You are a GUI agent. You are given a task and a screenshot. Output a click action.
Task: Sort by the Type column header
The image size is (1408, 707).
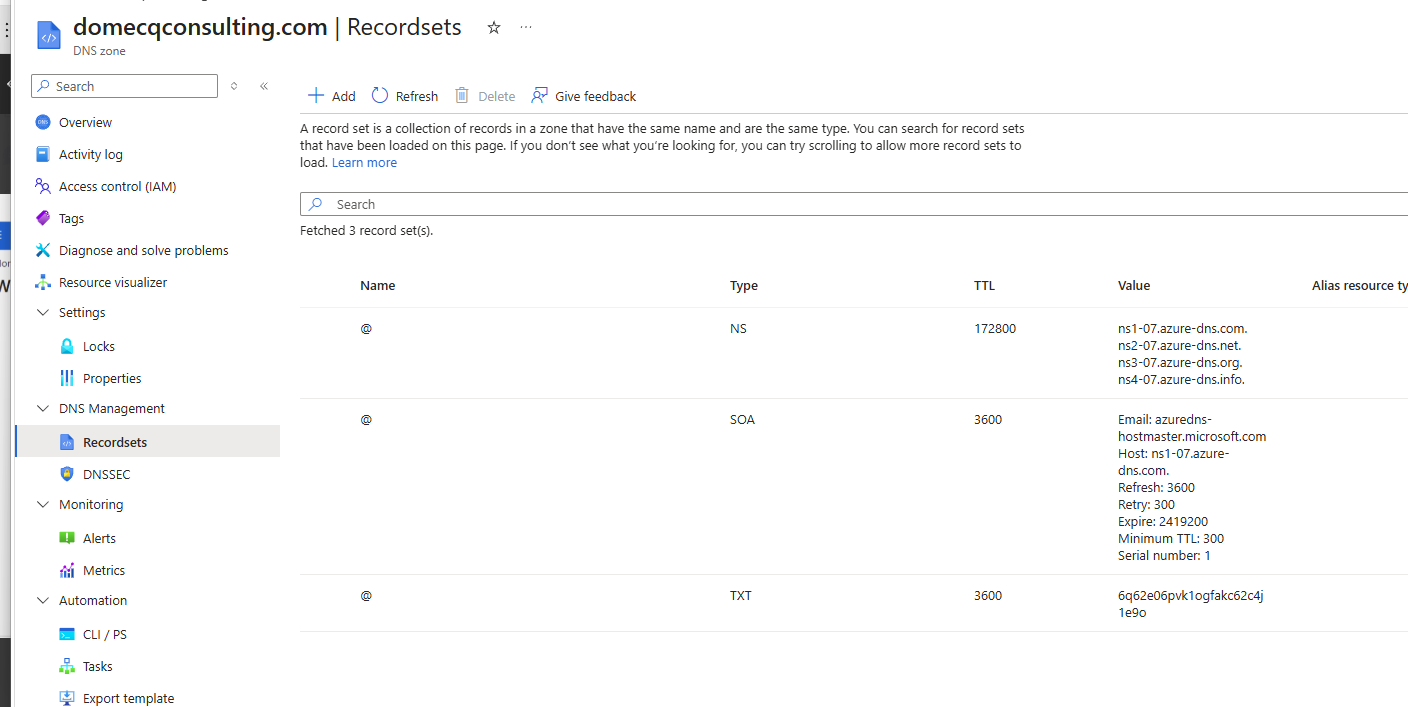(744, 285)
